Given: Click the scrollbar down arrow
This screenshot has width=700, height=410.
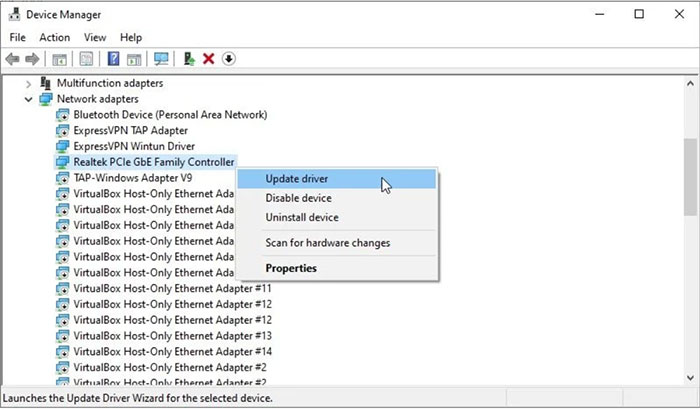Looking at the screenshot, I should (690, 378).
